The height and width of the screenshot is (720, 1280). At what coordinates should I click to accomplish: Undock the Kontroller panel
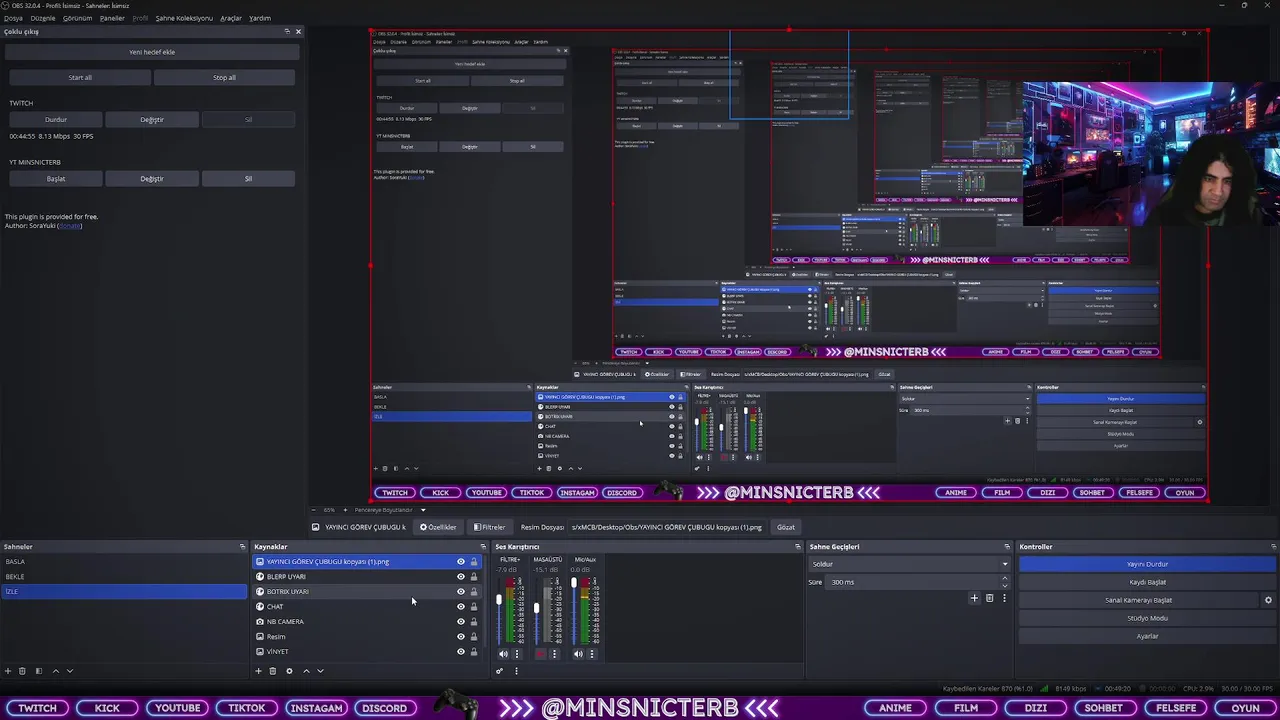click(x=1273, y=547)
